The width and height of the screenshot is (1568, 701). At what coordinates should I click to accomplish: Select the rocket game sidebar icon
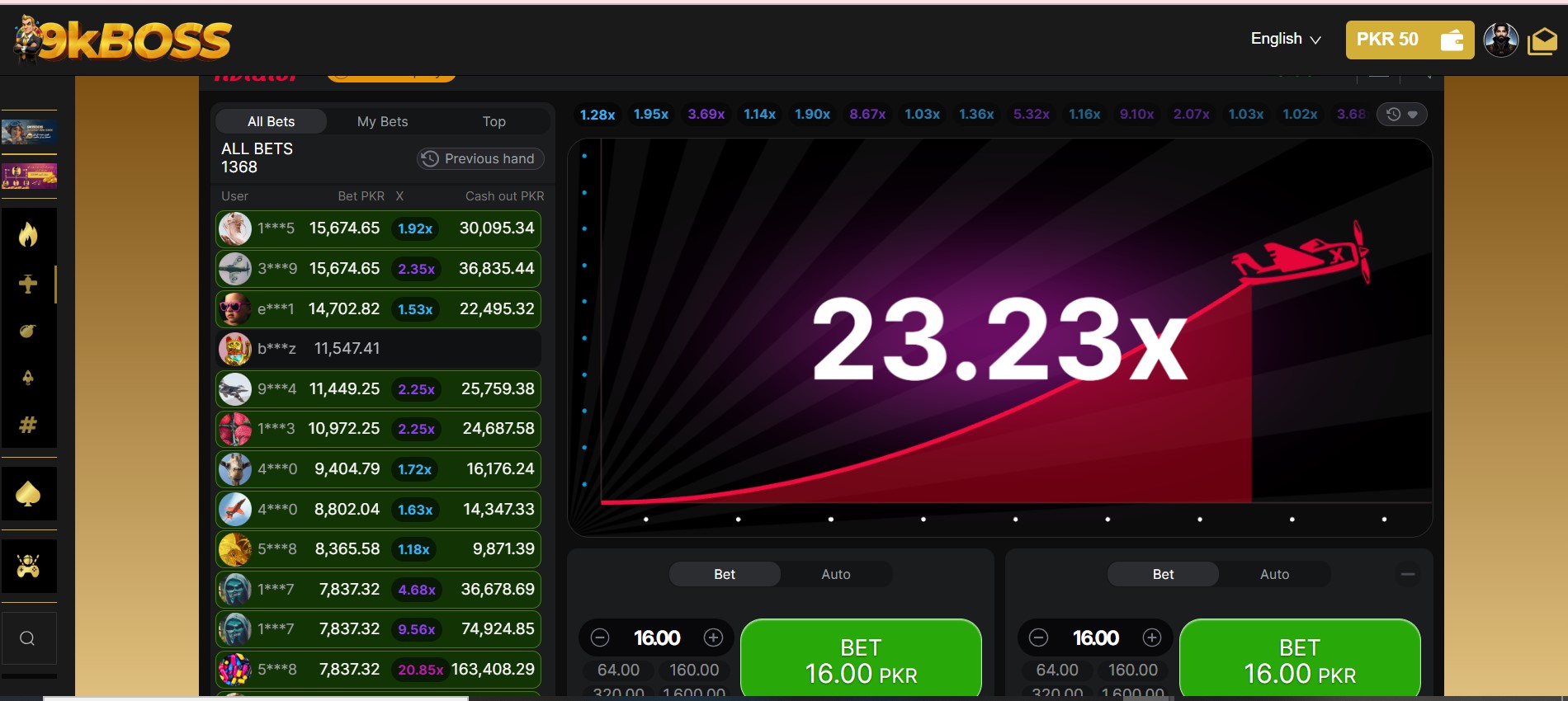[x=28, y=378]
